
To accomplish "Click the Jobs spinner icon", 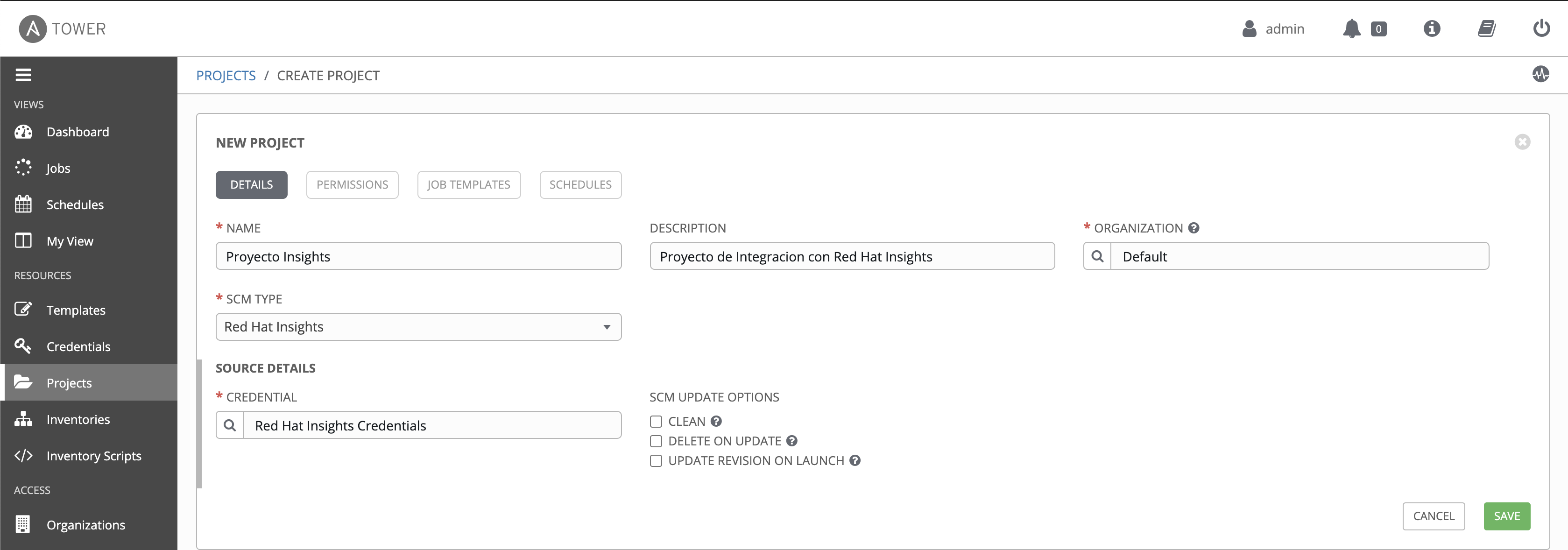I will point(23,168).
